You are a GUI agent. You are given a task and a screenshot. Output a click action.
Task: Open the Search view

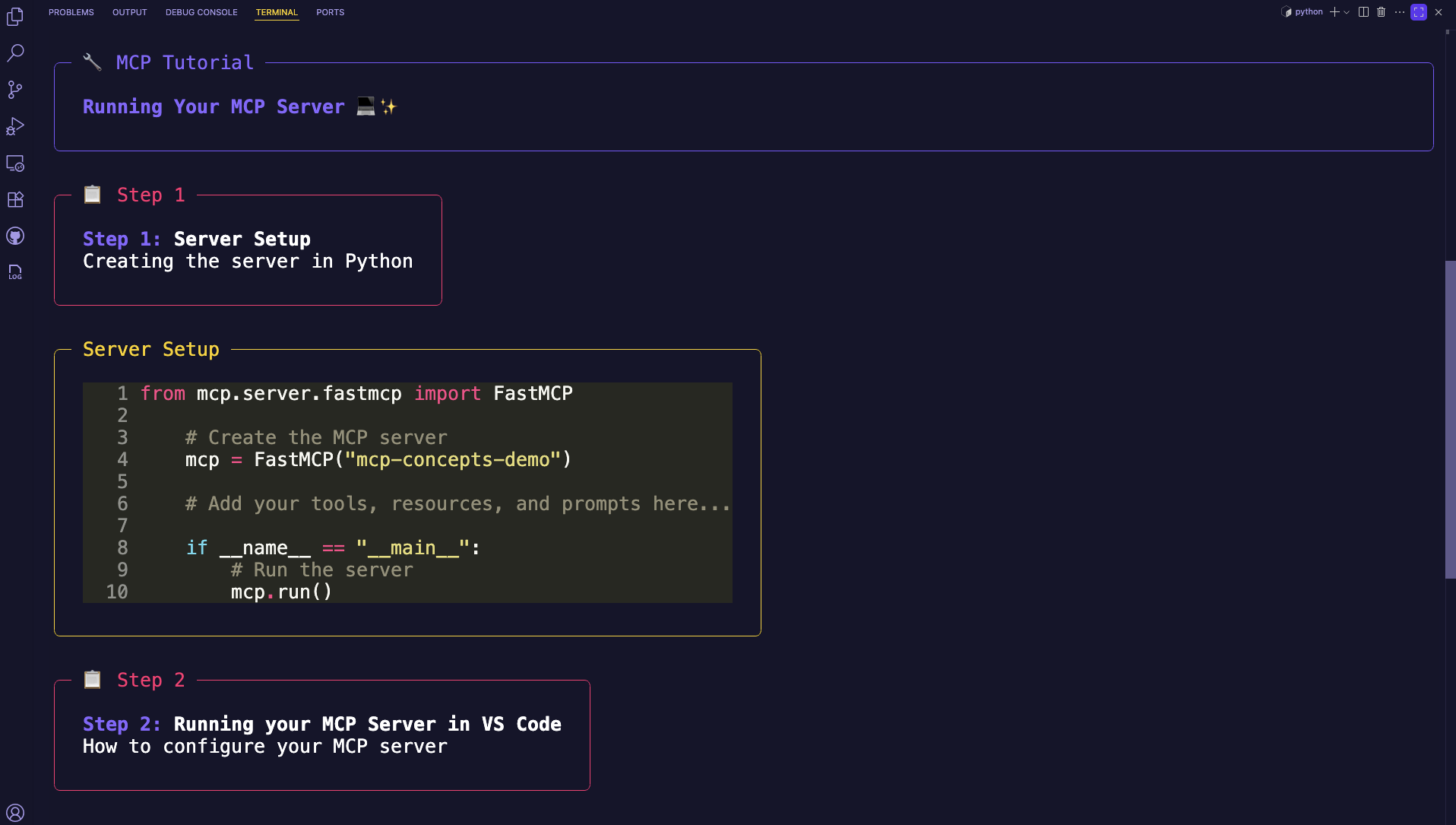(15, 52)
